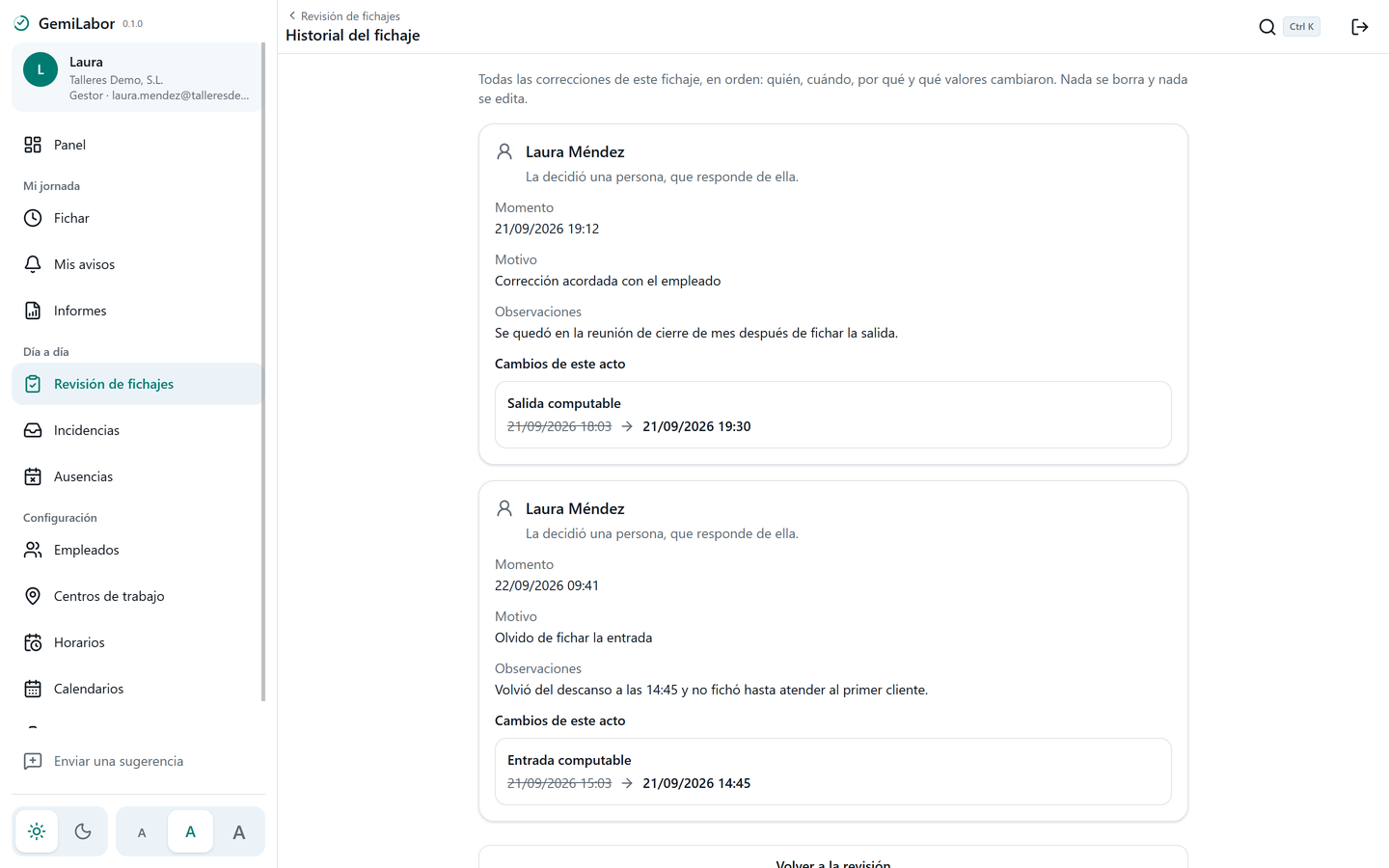Click Enviar una sugerencia
1389x868 pixels.
(x=137, y=761)
